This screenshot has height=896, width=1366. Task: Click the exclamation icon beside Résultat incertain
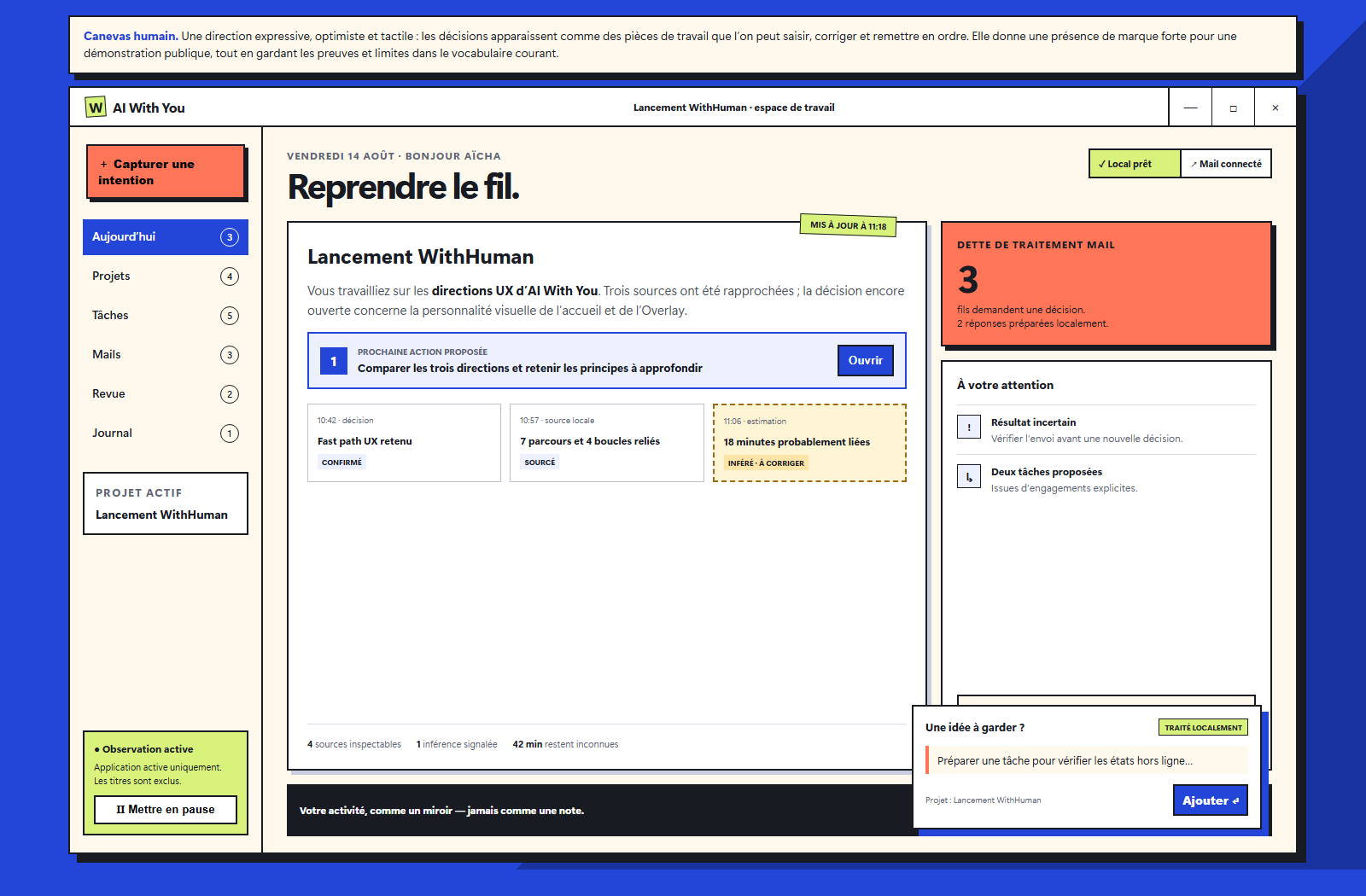coord(969,427)
